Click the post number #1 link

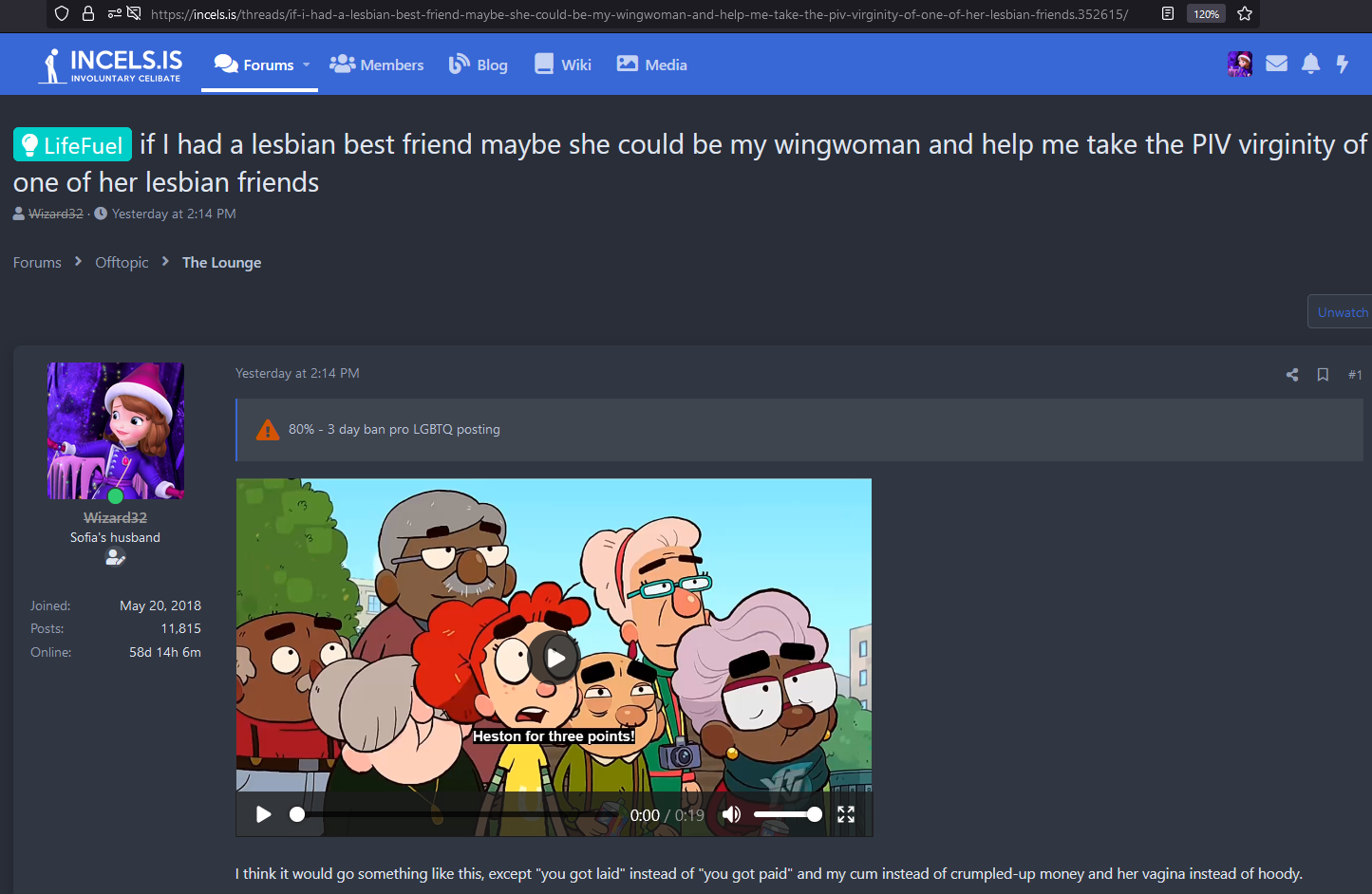click(1355, 375)
